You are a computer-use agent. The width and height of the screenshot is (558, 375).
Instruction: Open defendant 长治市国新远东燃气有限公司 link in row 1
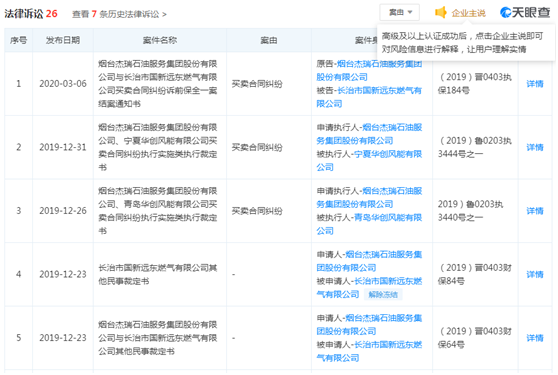(369, 97)
